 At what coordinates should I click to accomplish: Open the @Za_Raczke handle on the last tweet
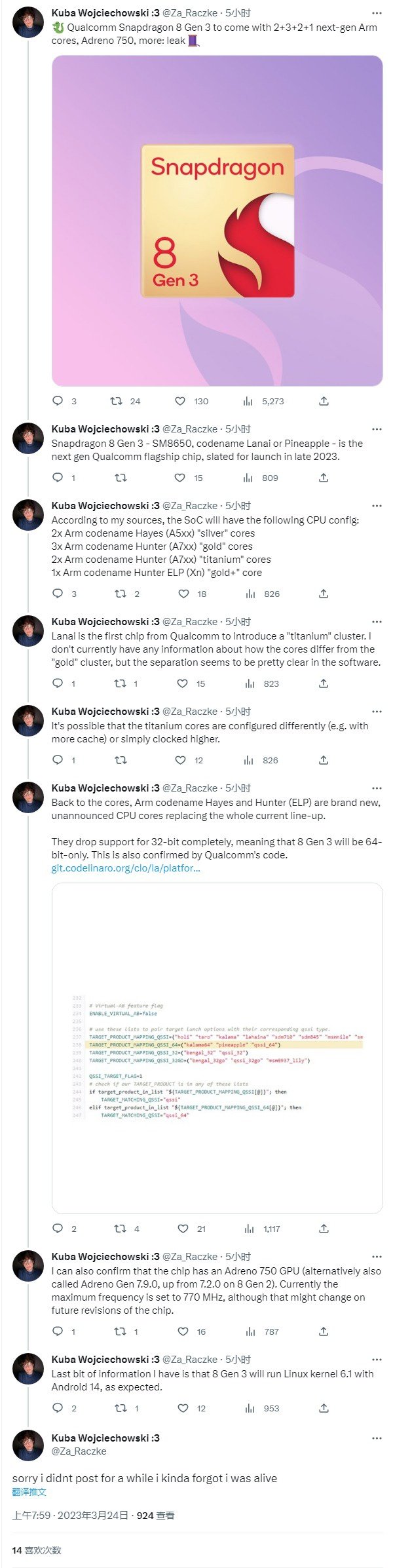79,1451
